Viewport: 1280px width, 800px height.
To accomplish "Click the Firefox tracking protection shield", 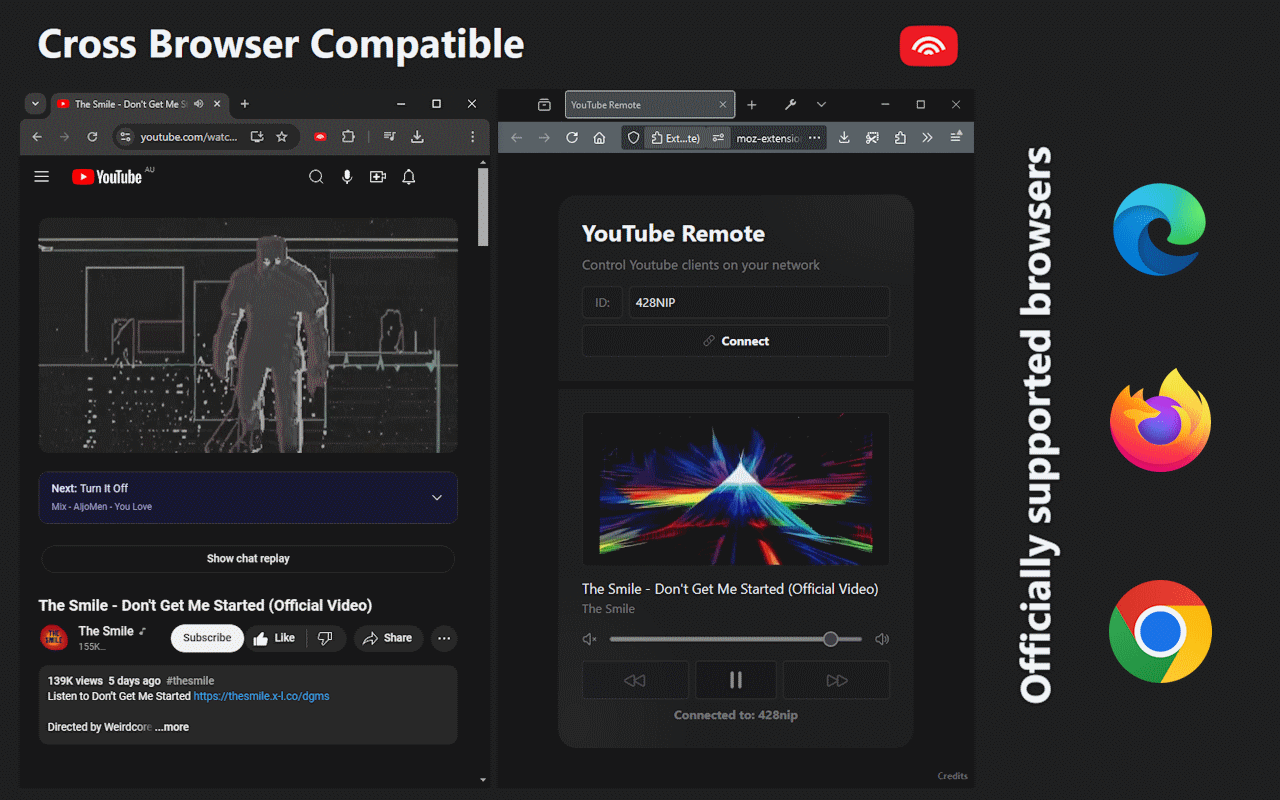I will coord(633,137).
